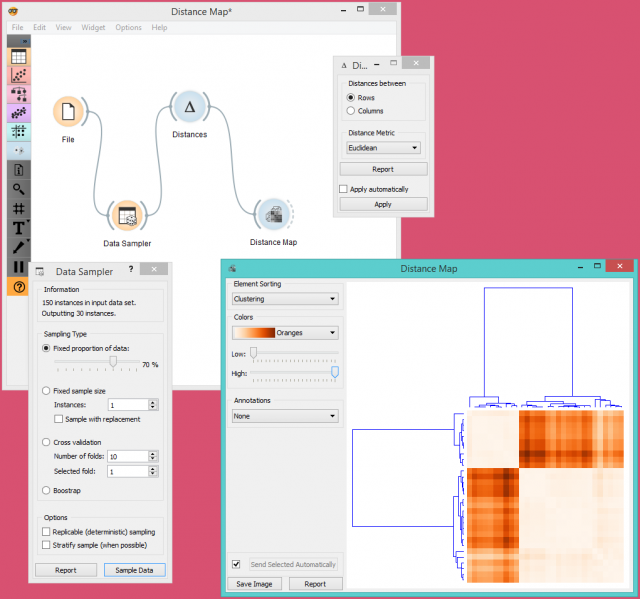The width and height of the screenshot is (640, 599).
Task: Select the Distance Map widget node
Action: point(272,214)
